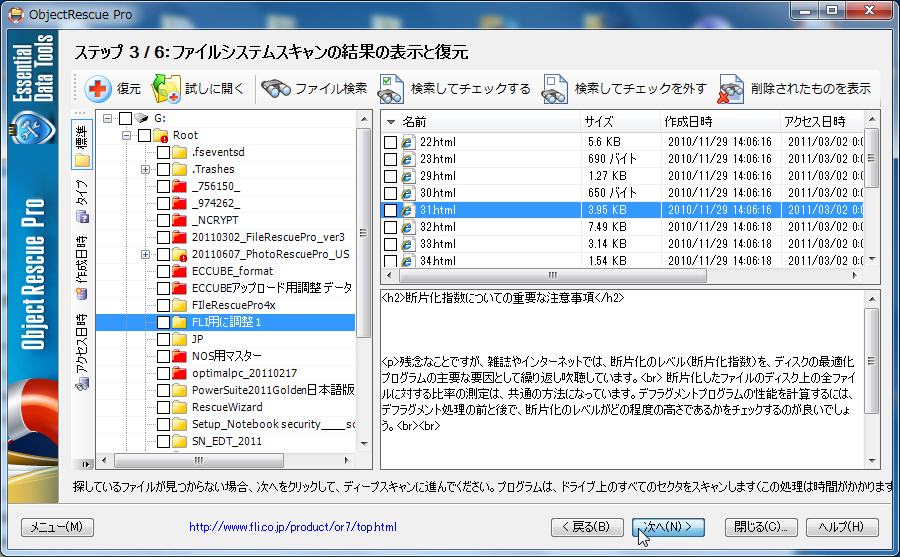Image resolution: width=900 pixels, height=557 pixels.
Task: Check the .Trashes folder checkbox
Action: [163, 169]
